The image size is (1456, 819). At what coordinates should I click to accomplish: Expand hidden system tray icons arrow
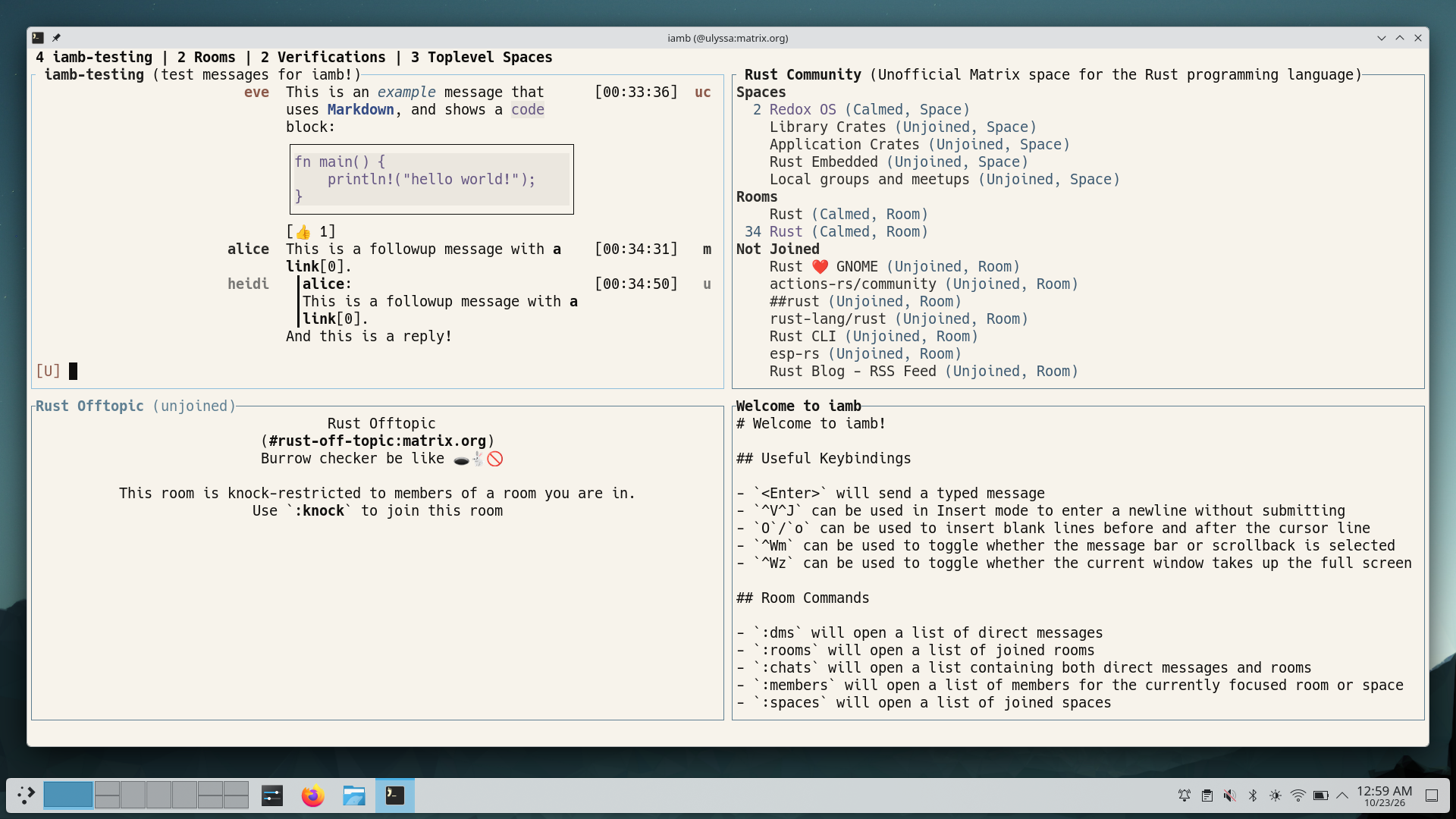coord(1342,795)
